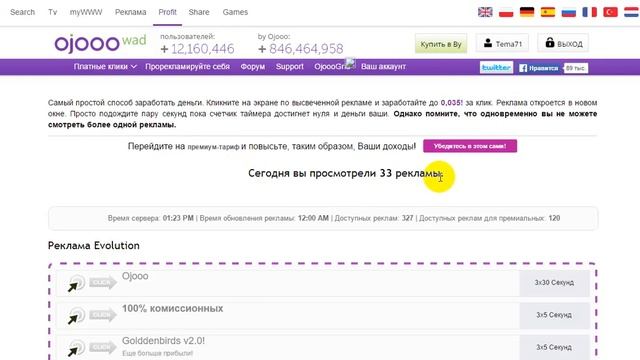Screen dimensions: 640x360
Task: Click the +846,464,958 by Ojooo counter
Action: click(301, 49)
